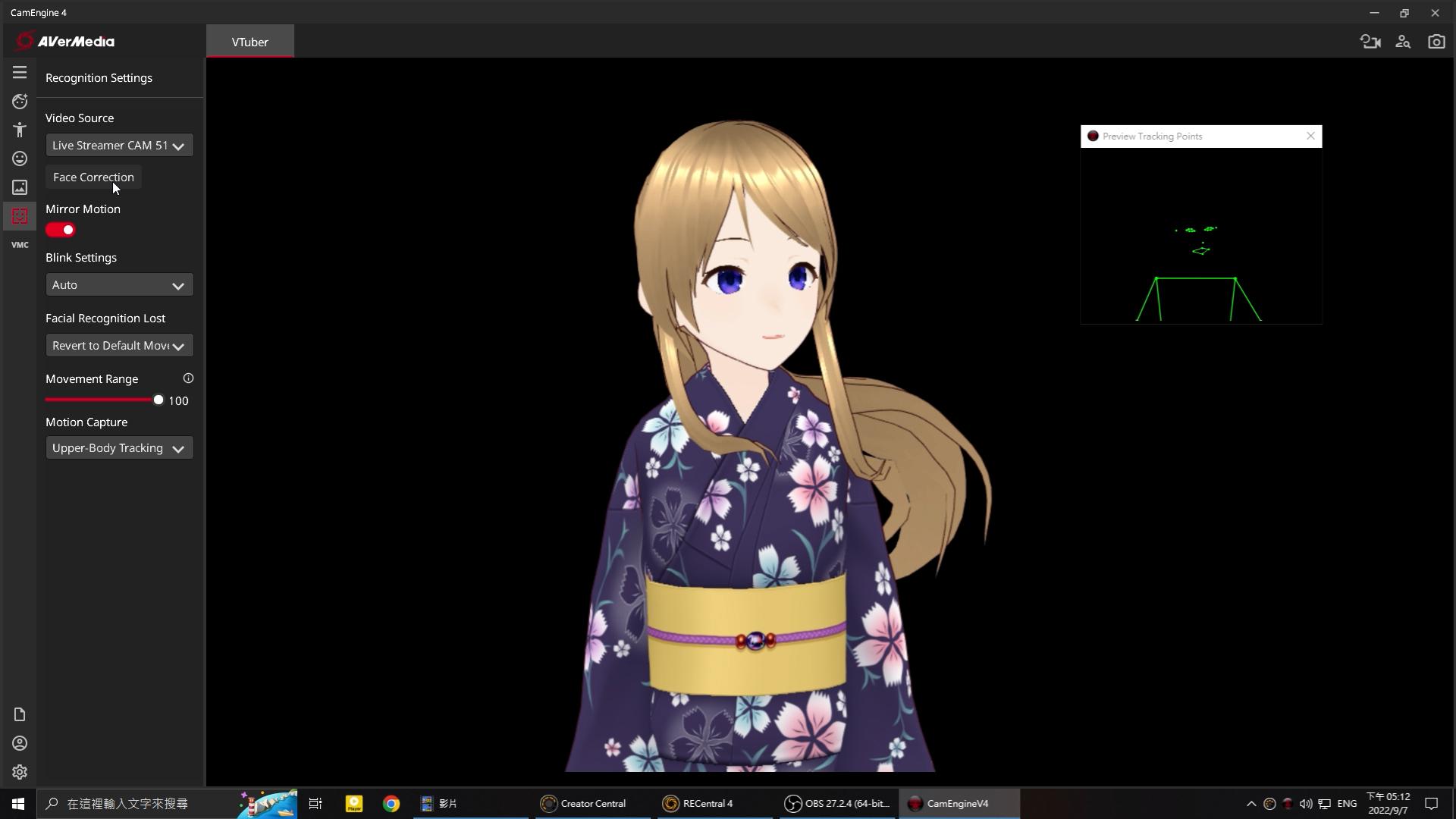Click the Face Correction button

tap(93, 177)
